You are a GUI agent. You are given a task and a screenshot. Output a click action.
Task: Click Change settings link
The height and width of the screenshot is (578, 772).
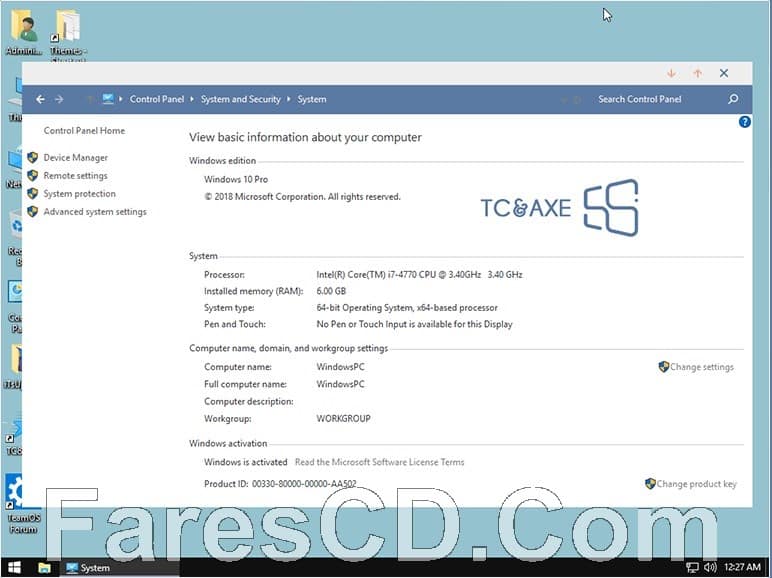(x=702, y=367)
